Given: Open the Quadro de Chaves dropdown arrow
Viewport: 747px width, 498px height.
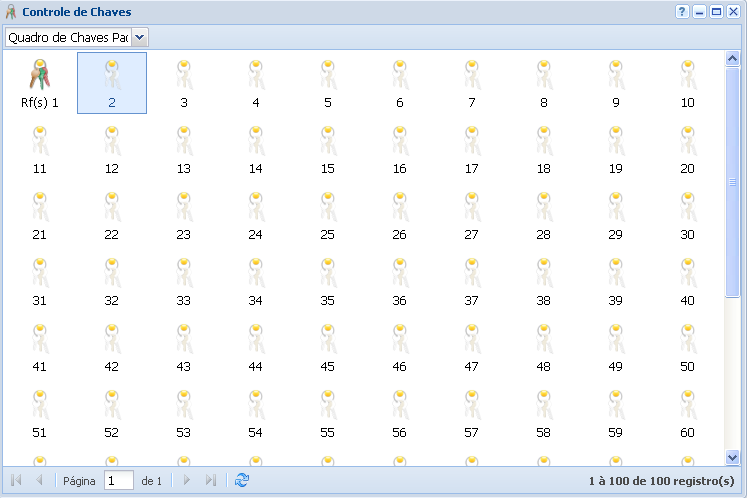Looking at the screenshot, I should pos(140,37).
